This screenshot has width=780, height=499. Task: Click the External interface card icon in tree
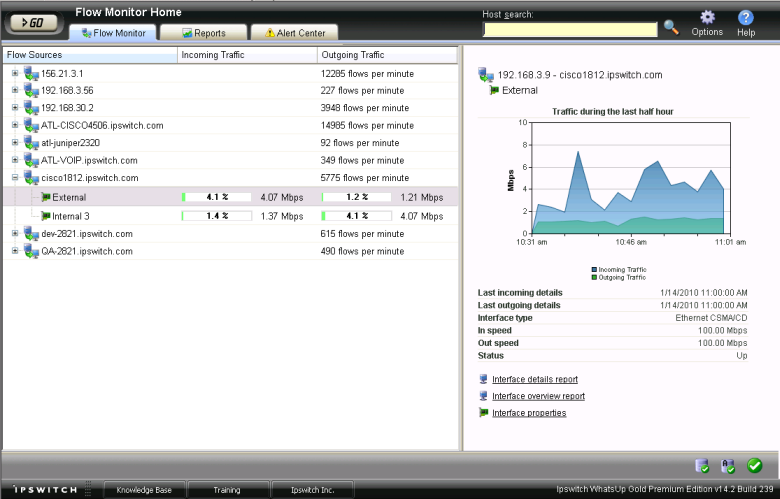coord(46,197)
